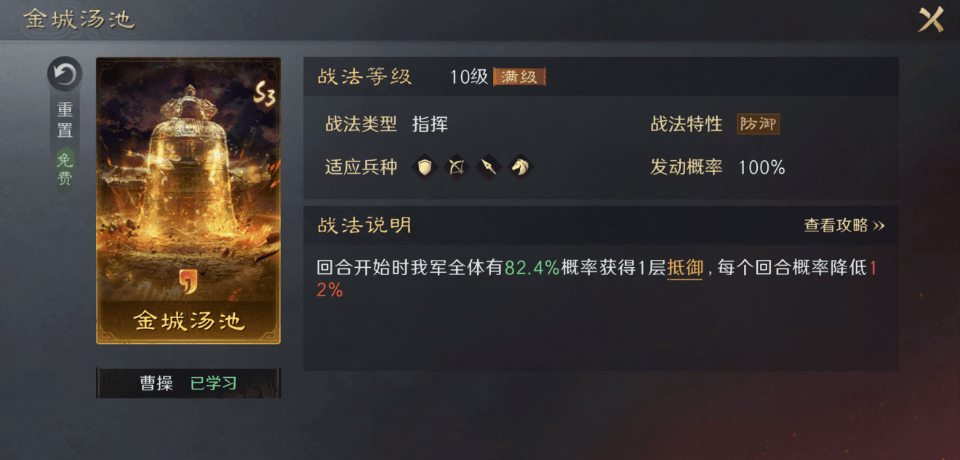The height and width of the screenshot is (460, 960).
Task: Expand the 查看攻略 double chevron arrows
Action: [x=879, y=226]
